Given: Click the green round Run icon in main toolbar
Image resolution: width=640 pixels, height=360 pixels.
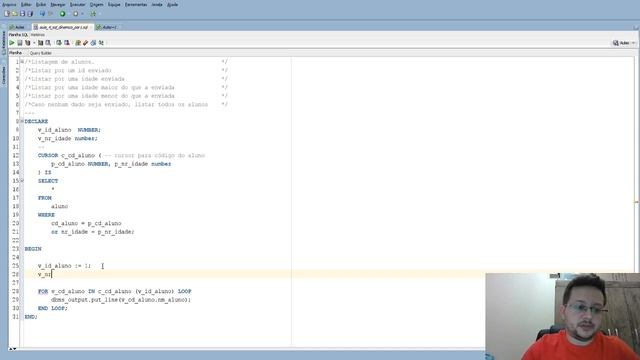Looking at the screenshot, I should coord(62,14).
